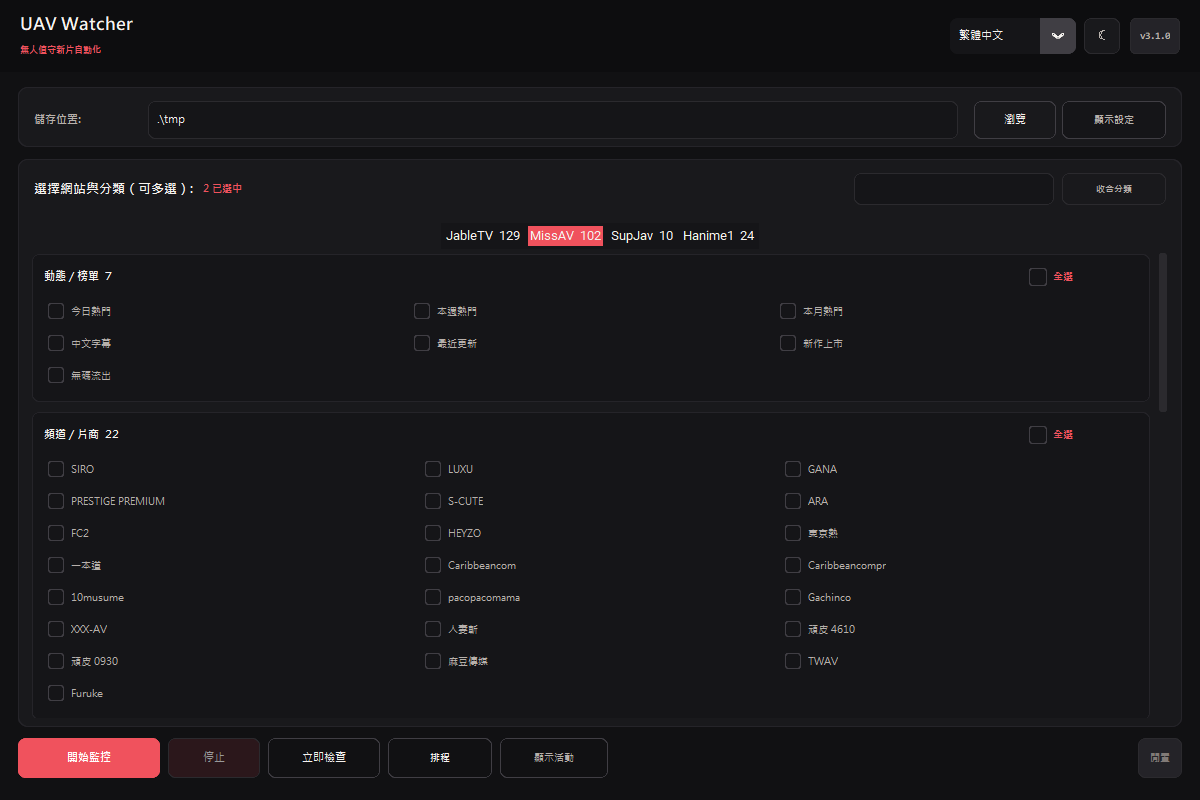Enable the 今日熱門 checkbox

(56, 311)
